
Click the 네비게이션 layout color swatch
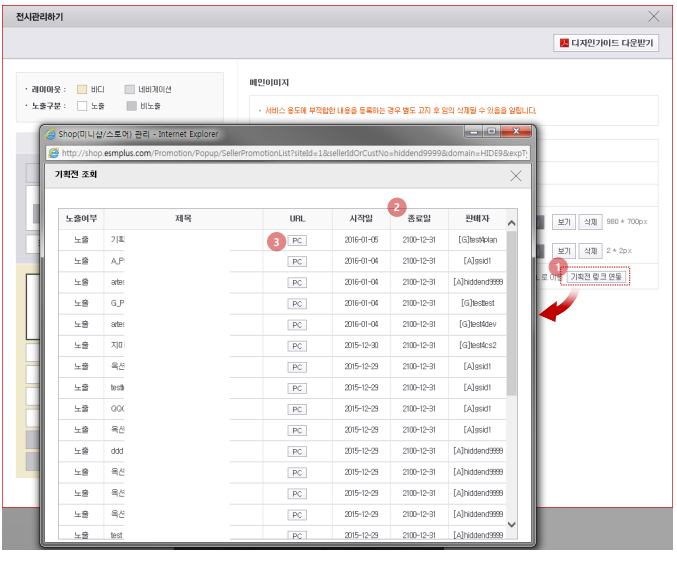coord(130,89)
